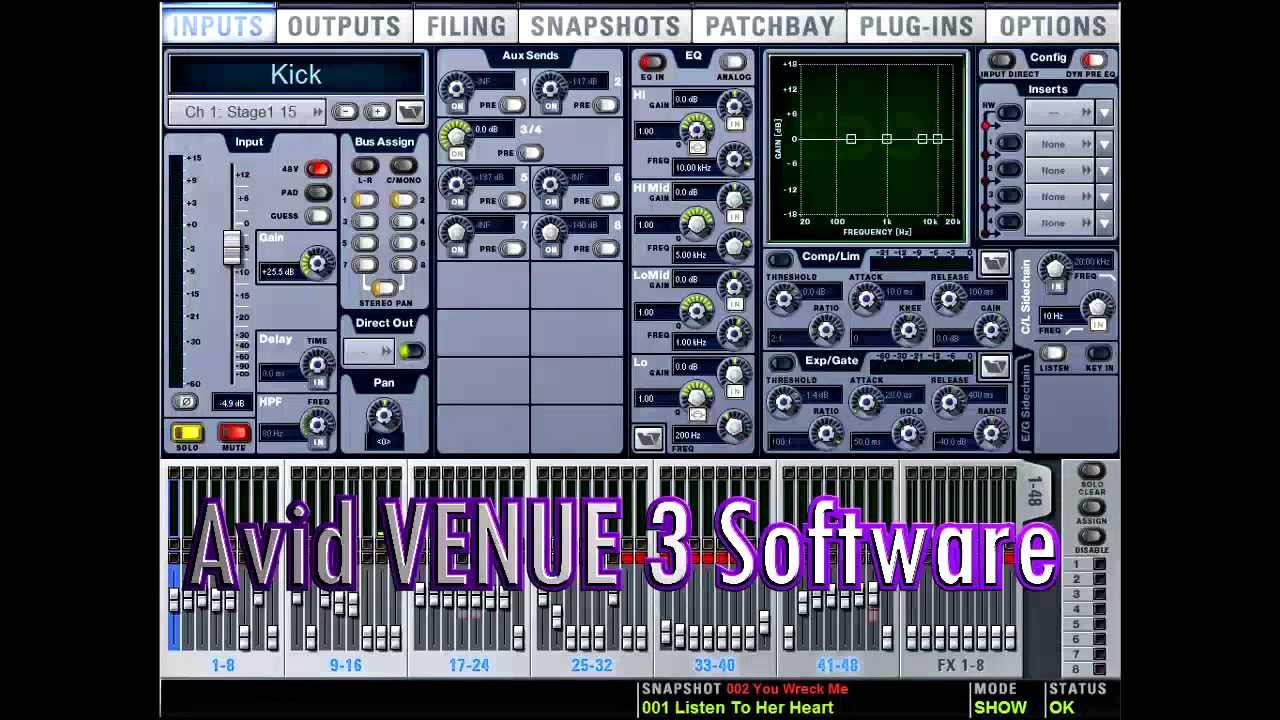
Task: Toggle Aux Send 1 PRE switch
Action: tap(512, 105)
